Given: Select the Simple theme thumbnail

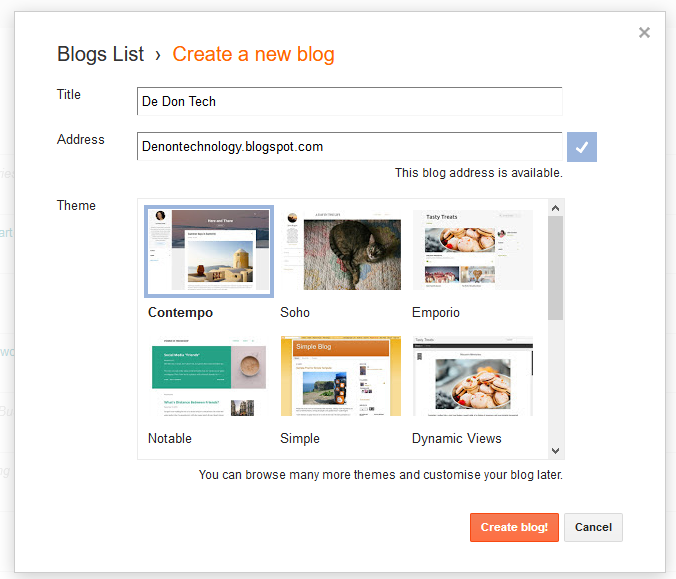Looking at the screenshot, I should coord(341,376).
